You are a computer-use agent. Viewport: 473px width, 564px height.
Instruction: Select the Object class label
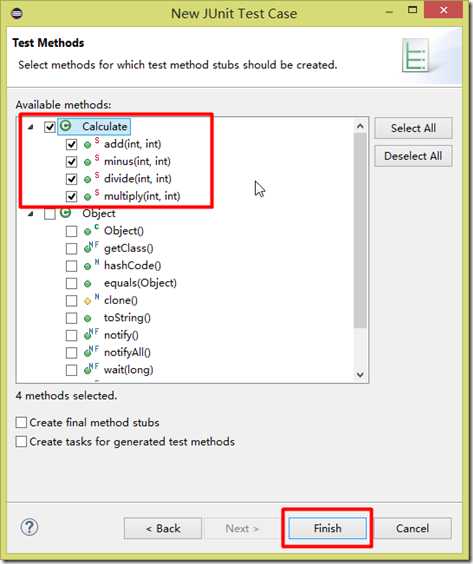point(99,214)
